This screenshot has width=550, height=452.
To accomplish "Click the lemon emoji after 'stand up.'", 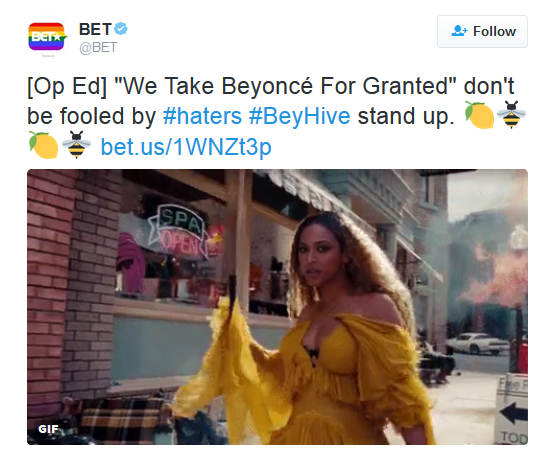I will tap(479, 115).
